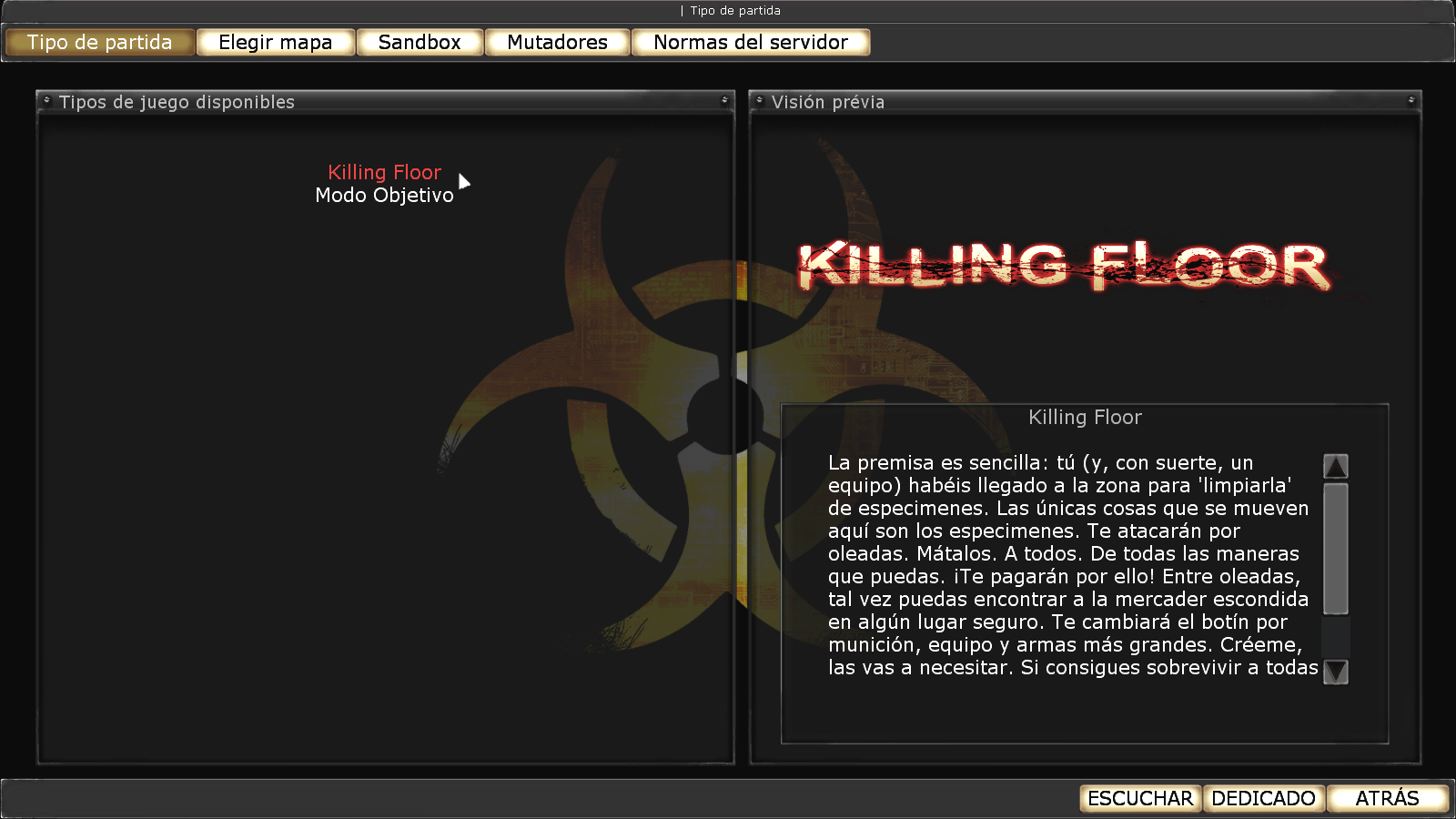Click the description scrollbar up arrow
The height and width of the screenshot is (819, 1456).
tap(1336, 466)
